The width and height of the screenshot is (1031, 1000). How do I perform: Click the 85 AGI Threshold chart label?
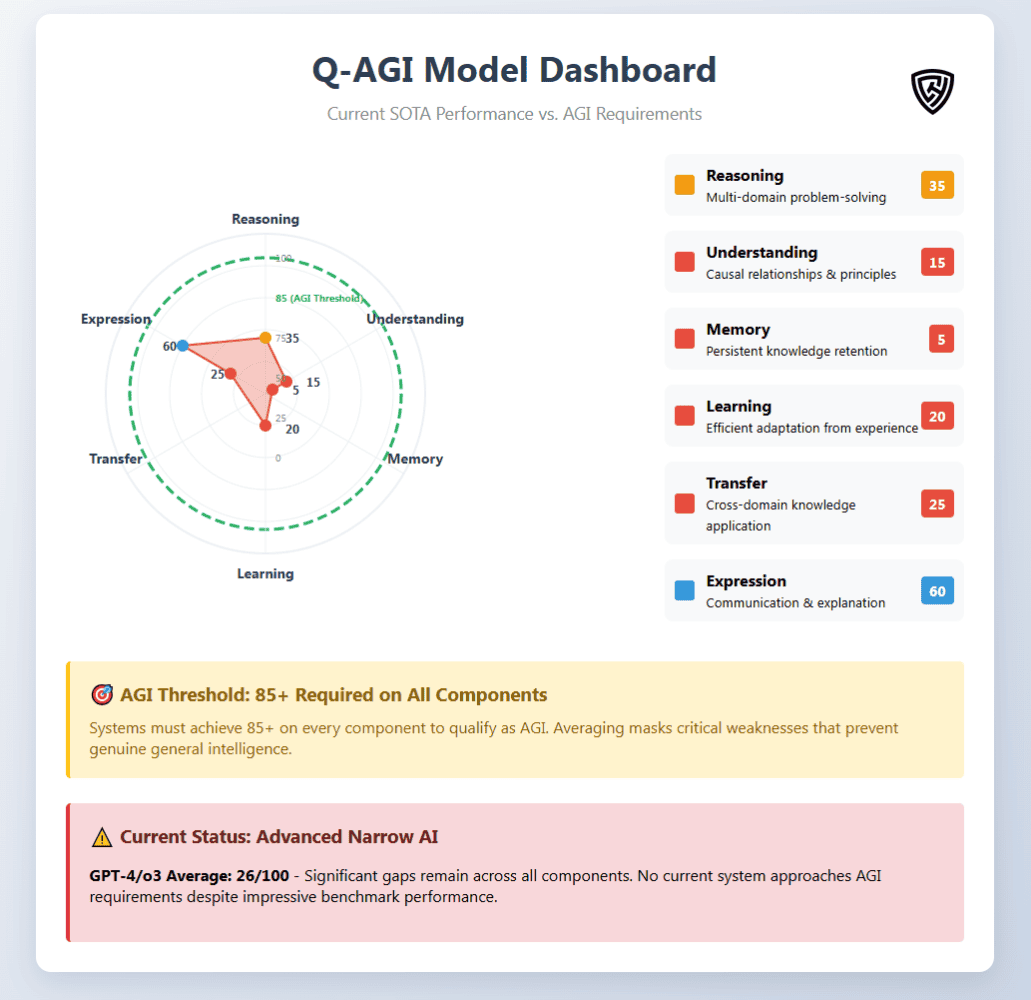[318, 298]
